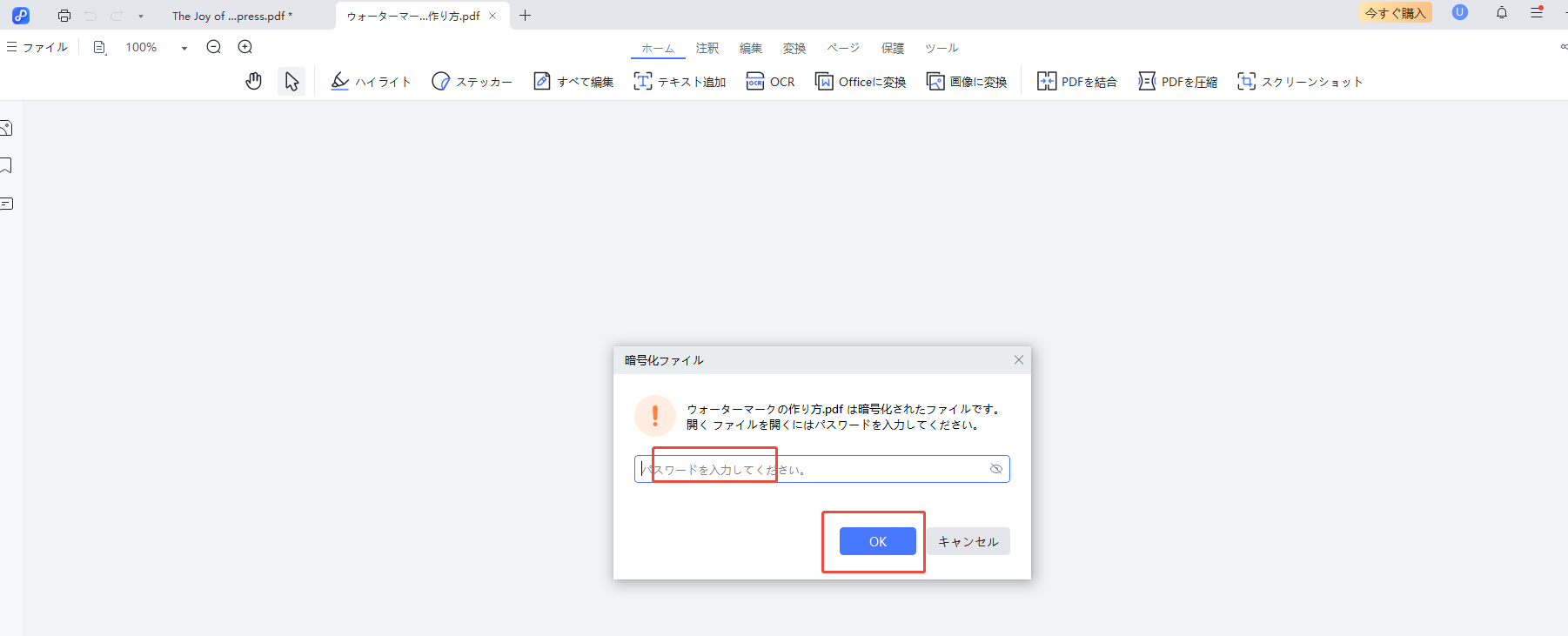Click the redo arrow icon
Screen dimensions: 1568x636
coord(117,16)
